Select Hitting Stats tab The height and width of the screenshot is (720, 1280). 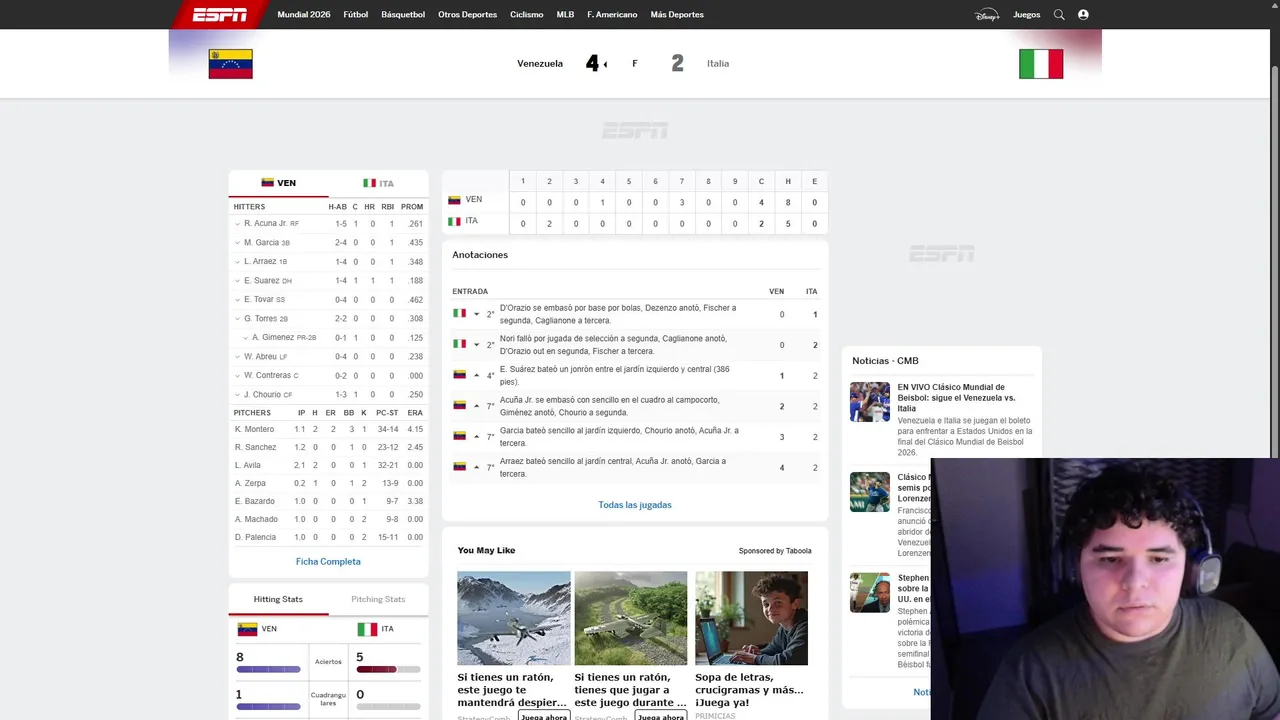pyautogui.click(x=278, y=599)
